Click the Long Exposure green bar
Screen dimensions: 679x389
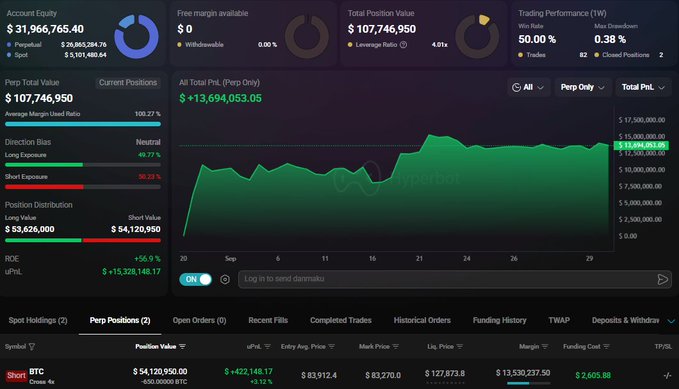pyautogui.click(x=44, y=165)
